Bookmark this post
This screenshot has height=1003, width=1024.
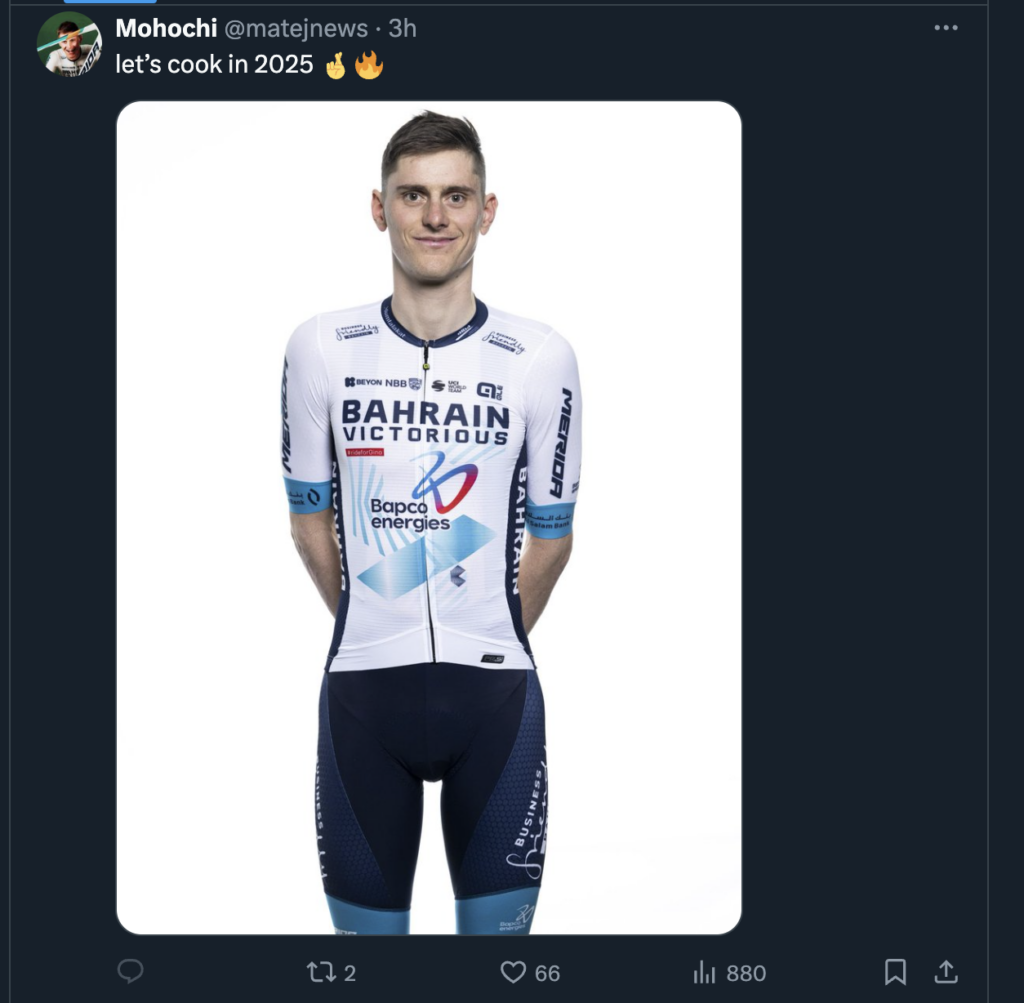click(x=895, y=972)
